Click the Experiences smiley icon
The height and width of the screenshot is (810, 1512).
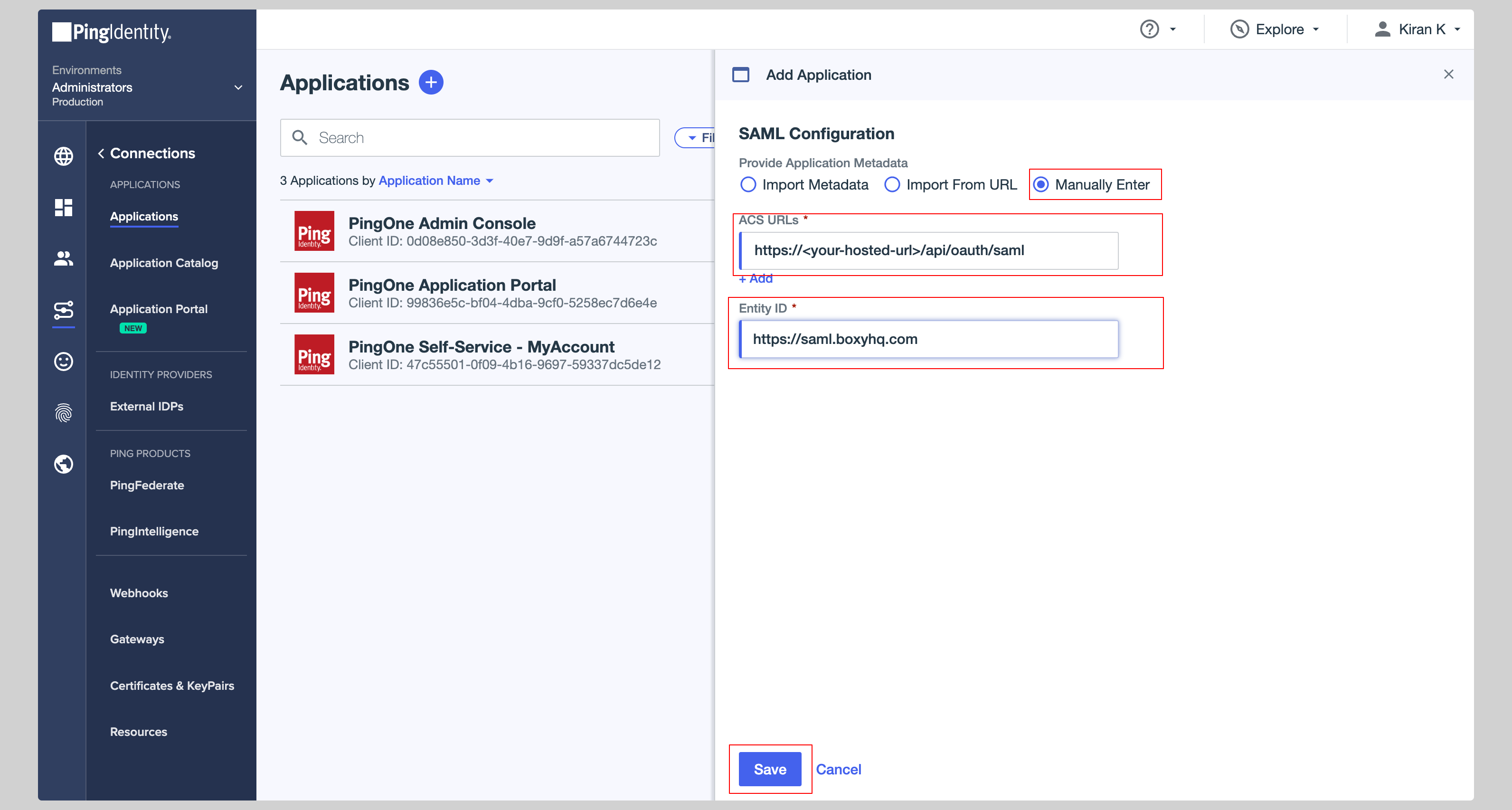pyautogui.click(x=63, y=362)
